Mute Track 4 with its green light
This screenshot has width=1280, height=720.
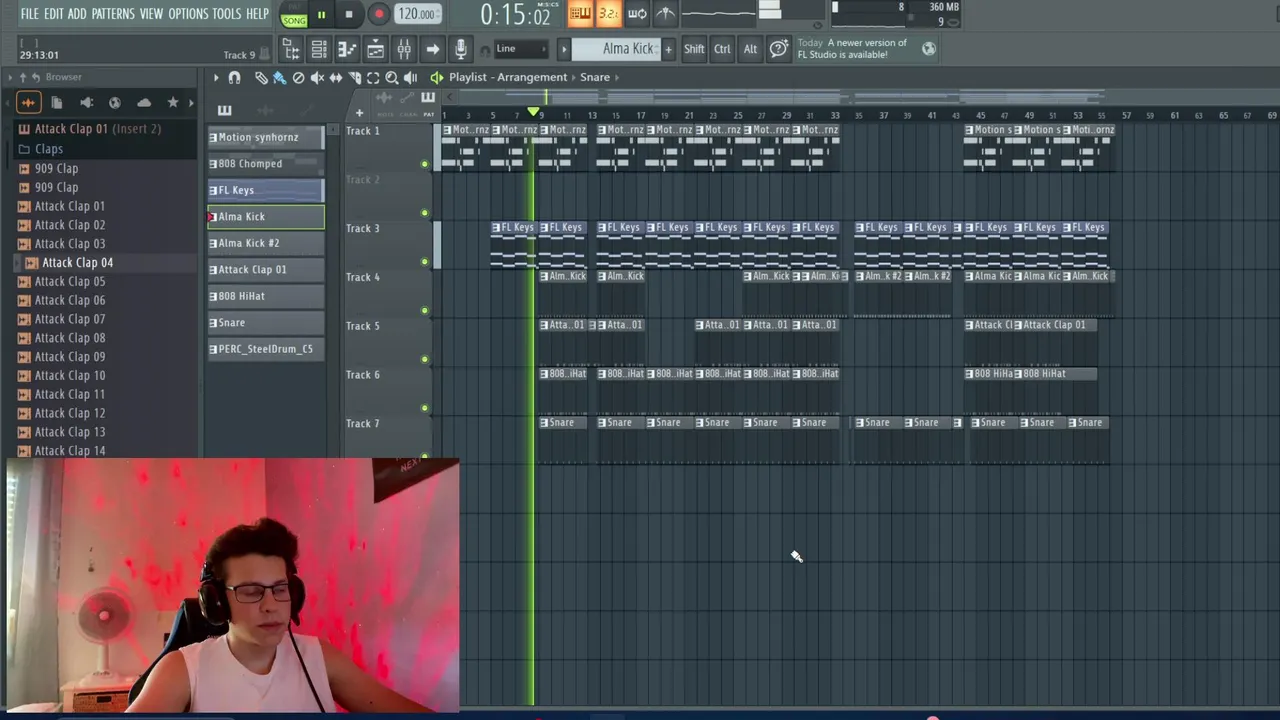pyautogui.click(x=424, y=311)
